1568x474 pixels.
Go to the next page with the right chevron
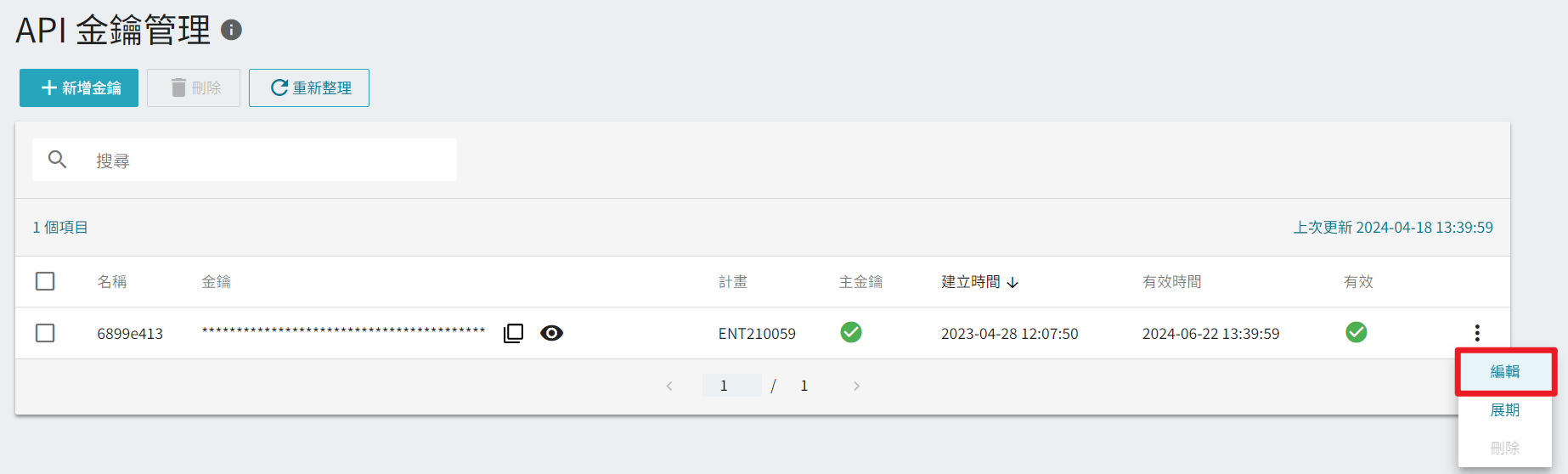(856, 386)
